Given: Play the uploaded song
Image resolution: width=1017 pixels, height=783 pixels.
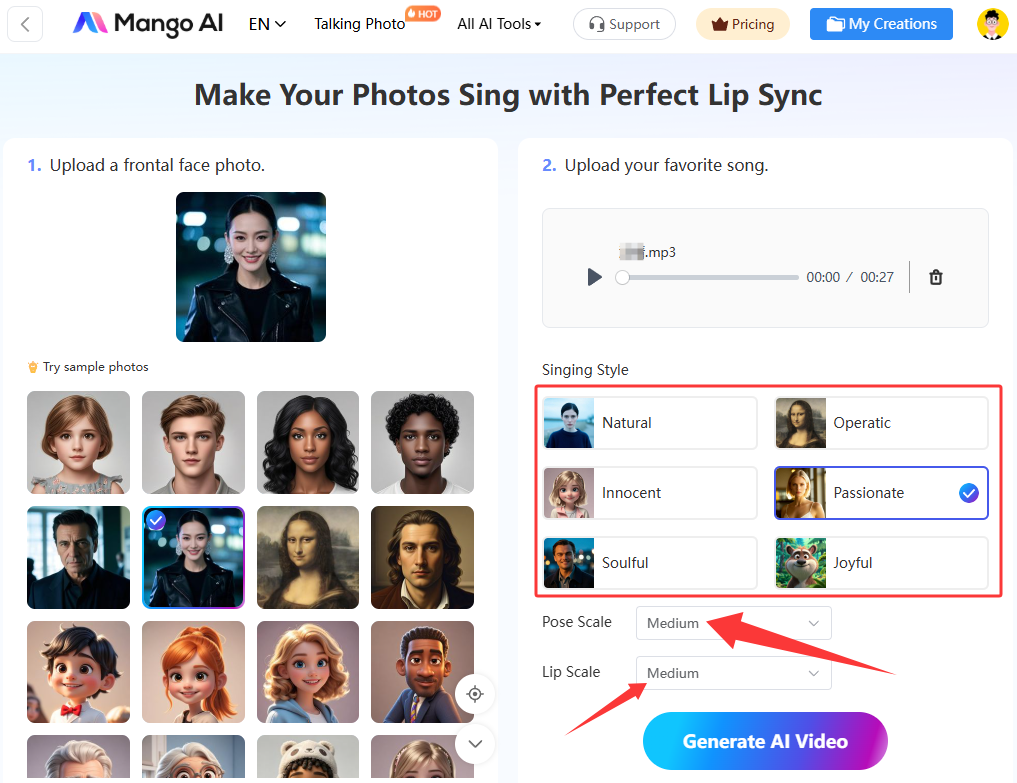Looking at the screenshot, I should click(x=594, y=277).
